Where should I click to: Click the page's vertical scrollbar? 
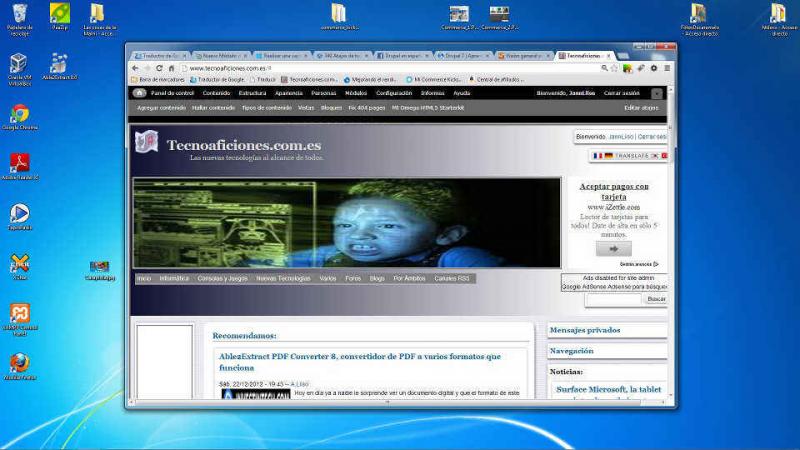coord(670,242)
